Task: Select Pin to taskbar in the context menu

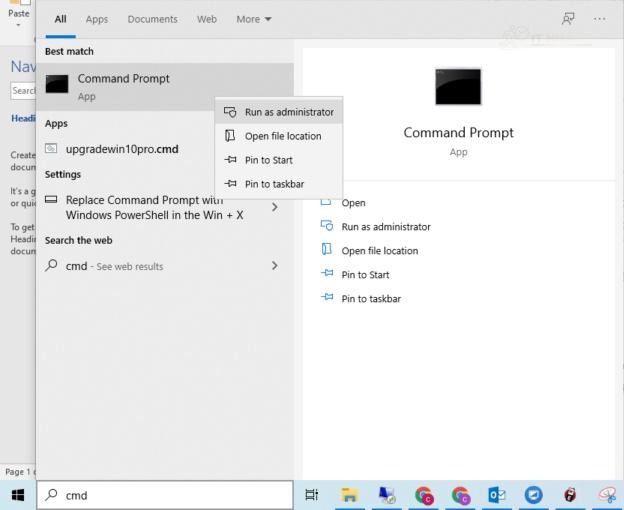Action: point(273,184)
